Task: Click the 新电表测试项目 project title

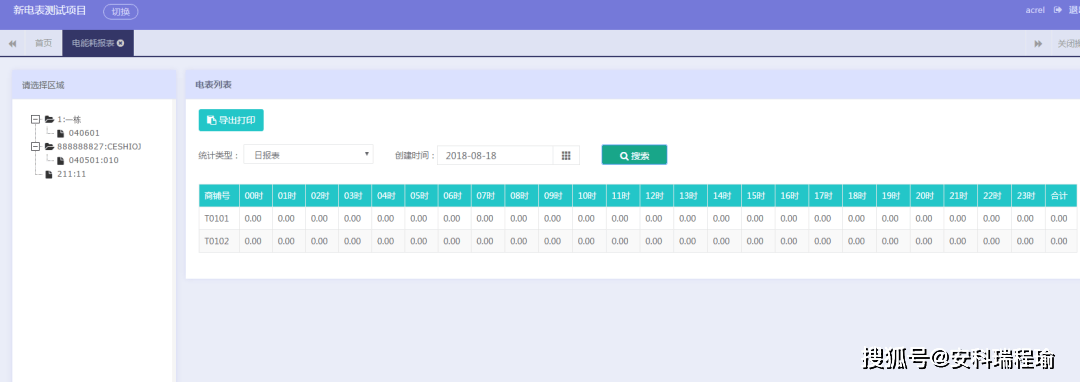Action: tap(50, 10)
